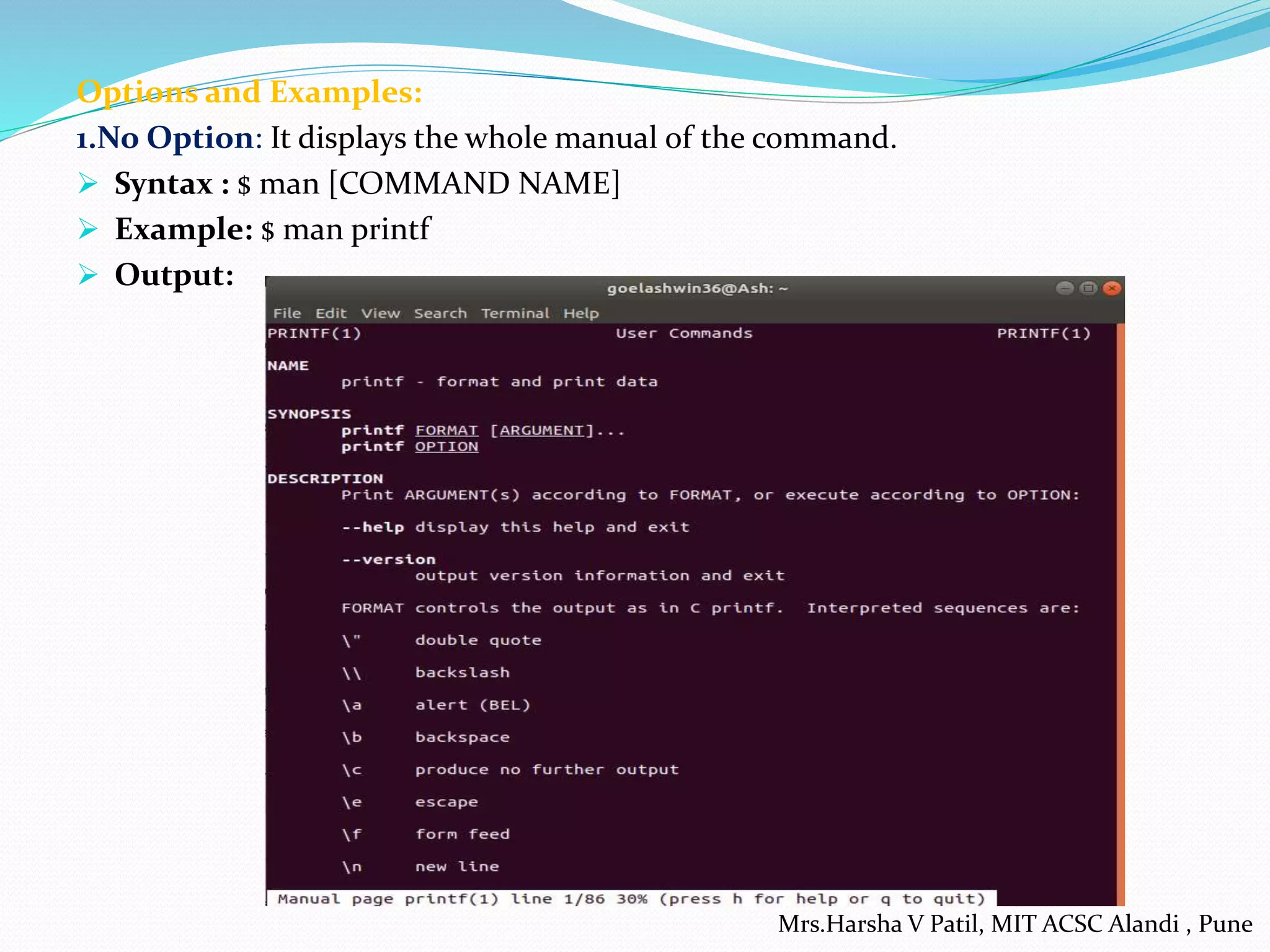Click the underlined FORMAT word in synopsis

pos(446,430)
